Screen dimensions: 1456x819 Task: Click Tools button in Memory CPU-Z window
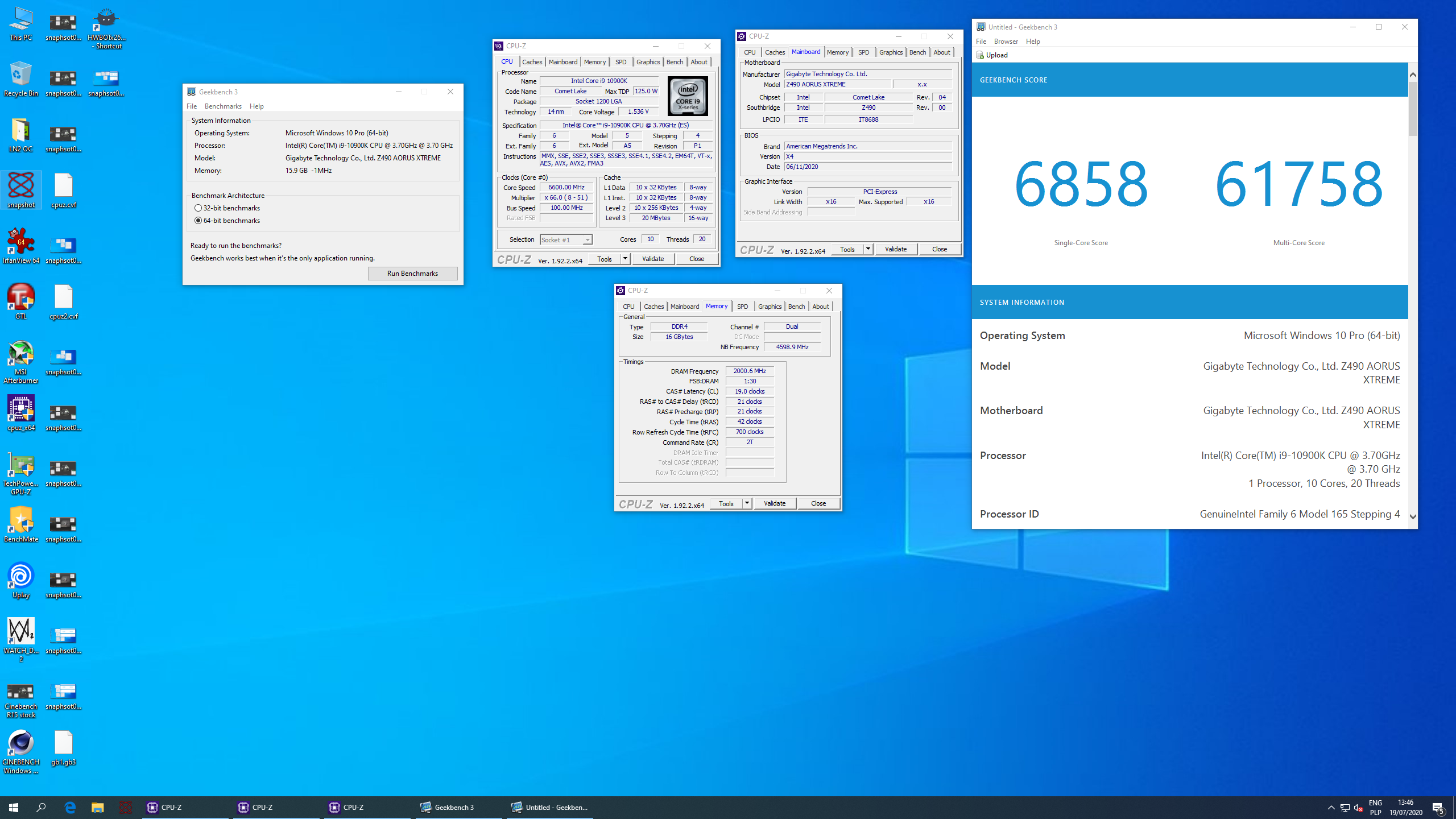tap(726, 503)
